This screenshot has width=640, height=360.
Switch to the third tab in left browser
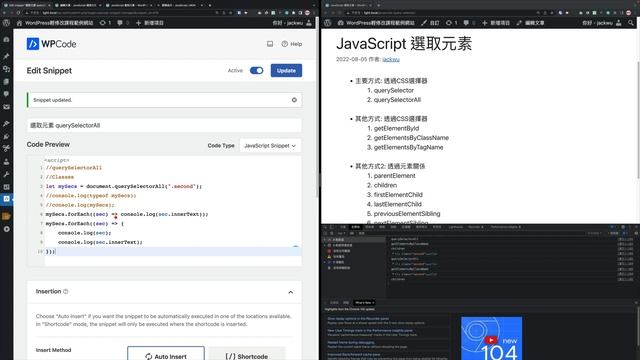point(129,5)
